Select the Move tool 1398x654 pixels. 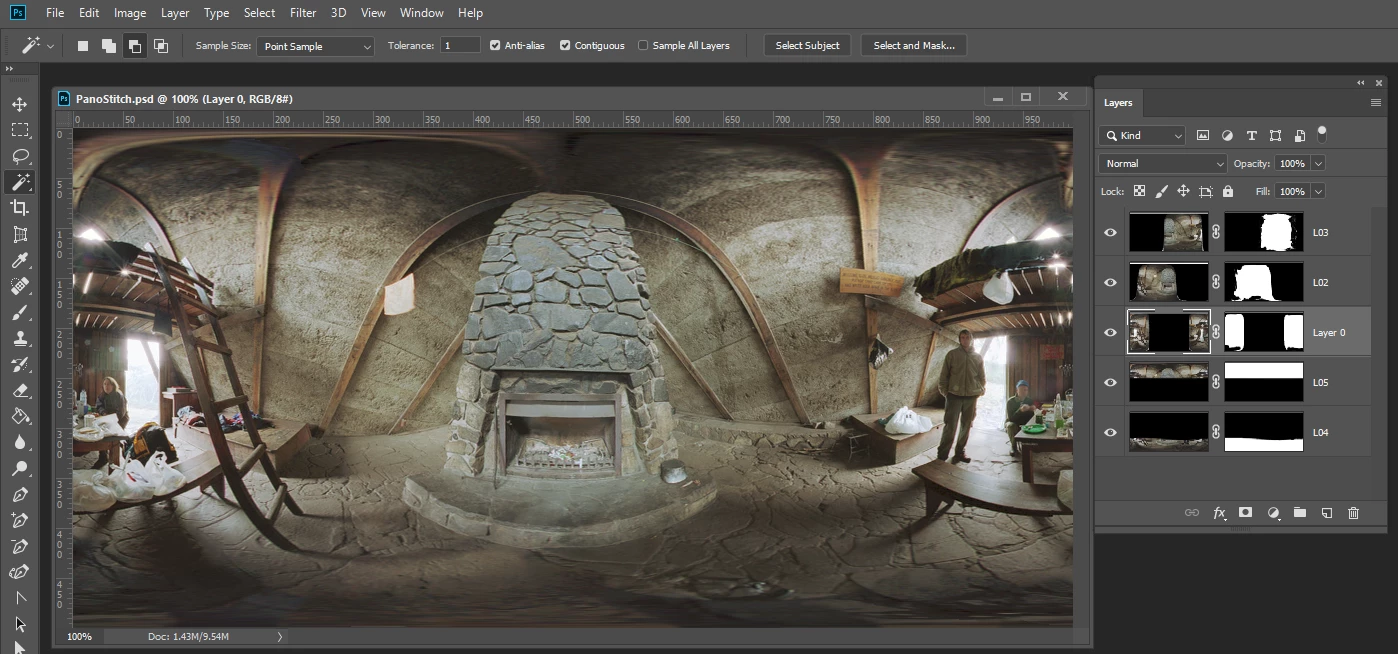pos(19,104)
